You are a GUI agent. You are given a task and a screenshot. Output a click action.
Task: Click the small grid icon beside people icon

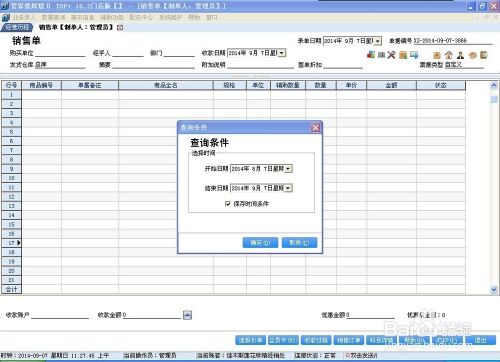pyautogui.click(x=381, y=55)
